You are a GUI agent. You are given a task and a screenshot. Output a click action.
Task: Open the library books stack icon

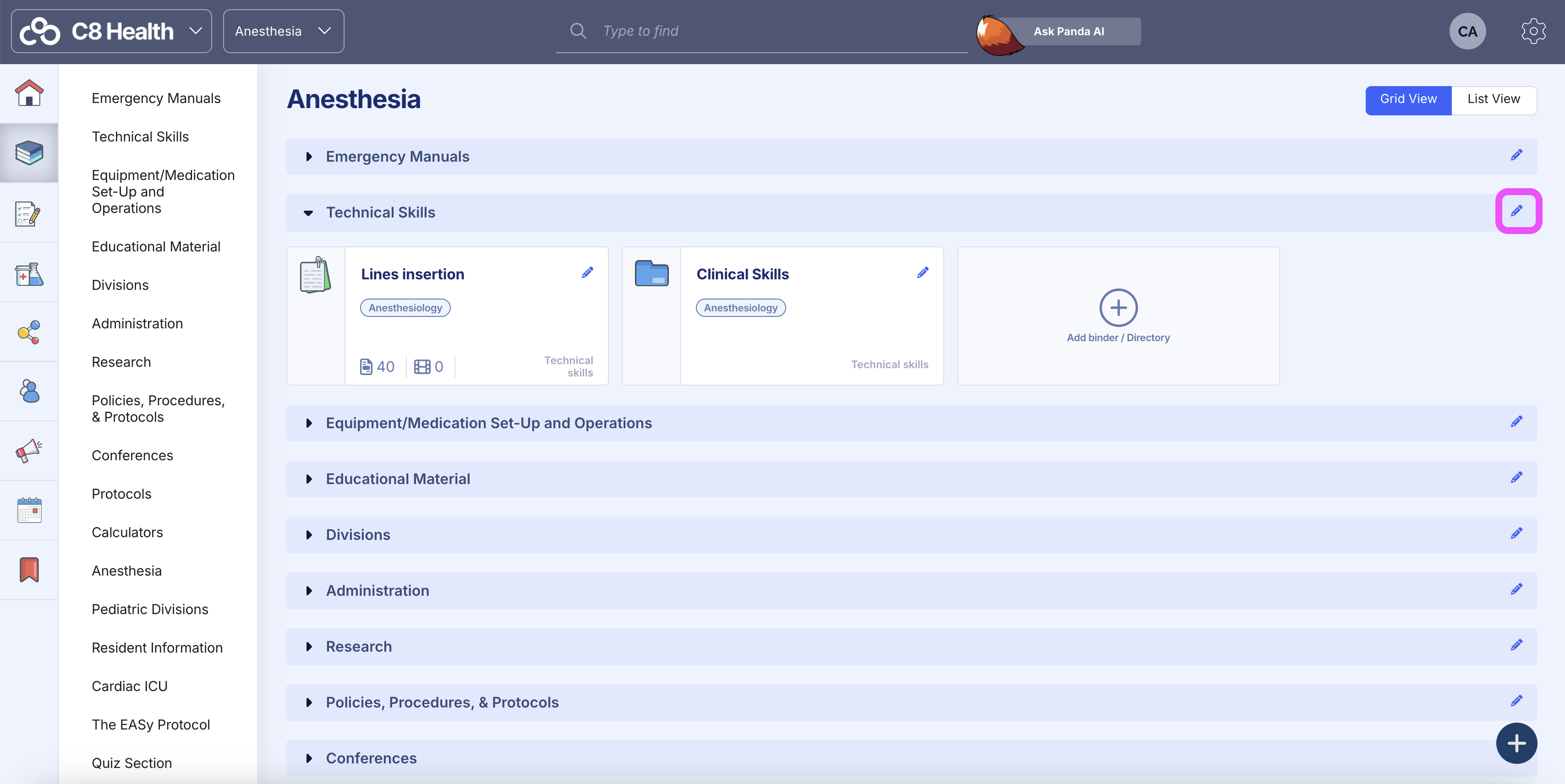coord(29,153)
